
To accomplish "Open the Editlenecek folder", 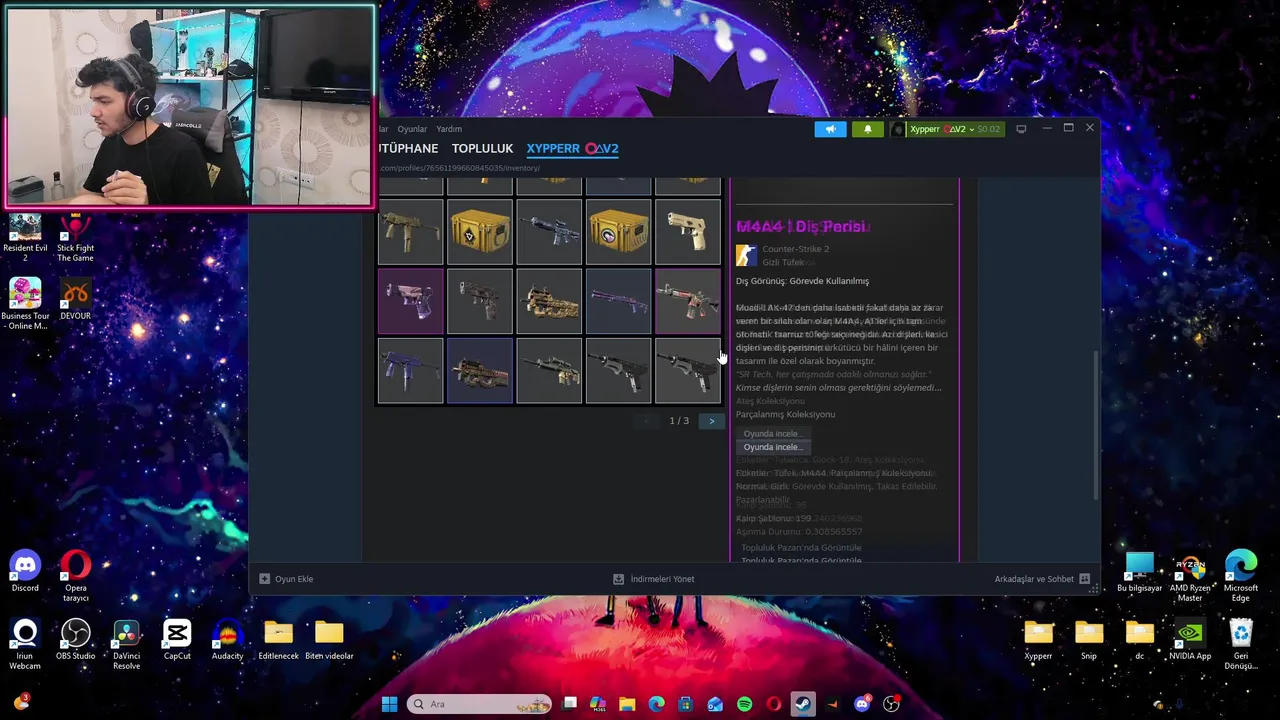I will click(278, 639).
